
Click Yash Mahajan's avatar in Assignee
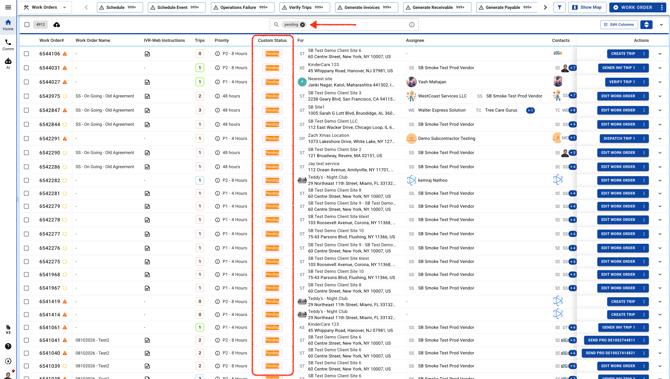411,82
